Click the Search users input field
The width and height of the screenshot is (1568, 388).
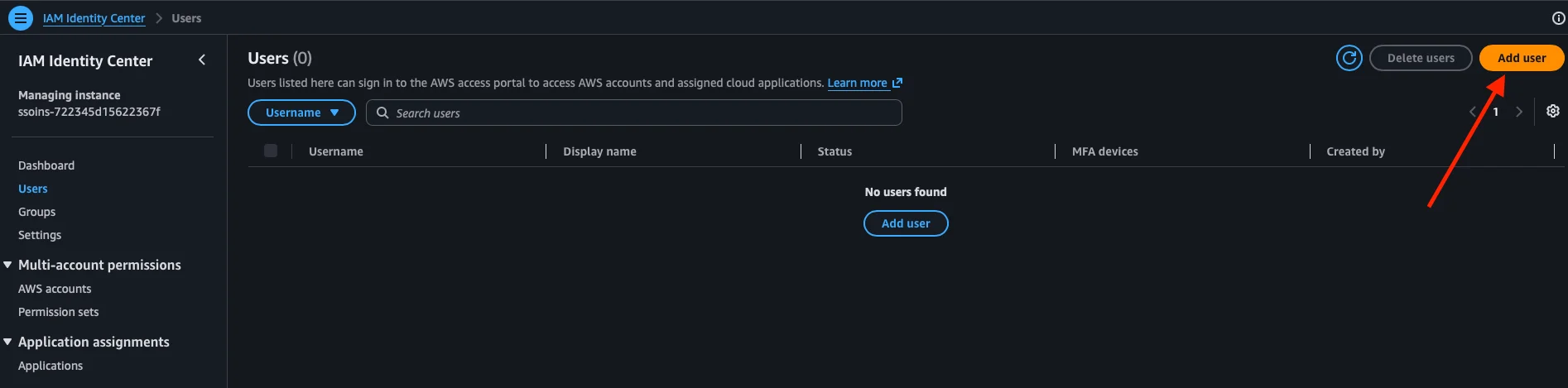click(x=634, y=113)
